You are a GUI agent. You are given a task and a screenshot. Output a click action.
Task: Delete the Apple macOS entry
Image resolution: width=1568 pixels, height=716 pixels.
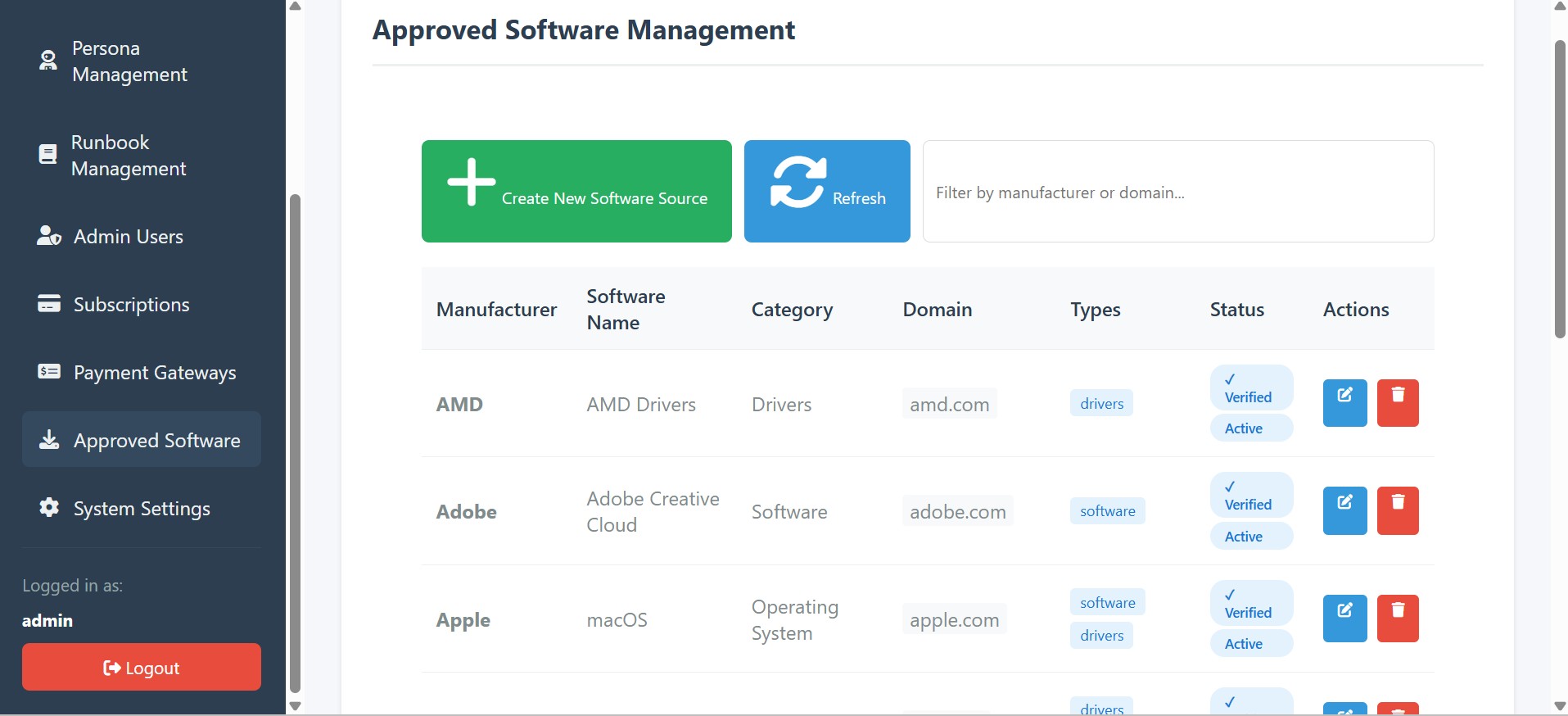[1398, 619]
